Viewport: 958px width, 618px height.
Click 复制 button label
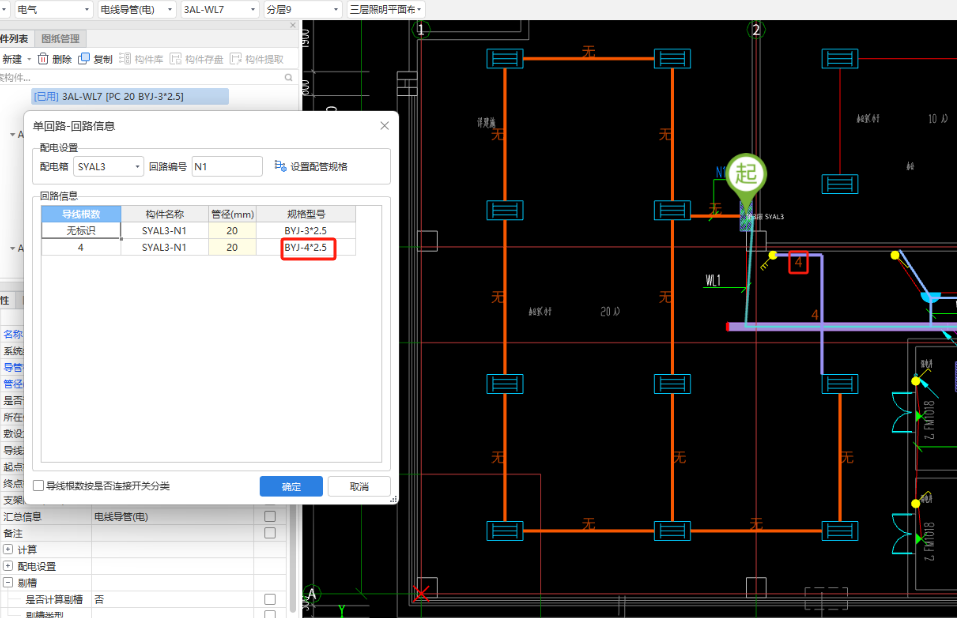click(x=103, y=59)
